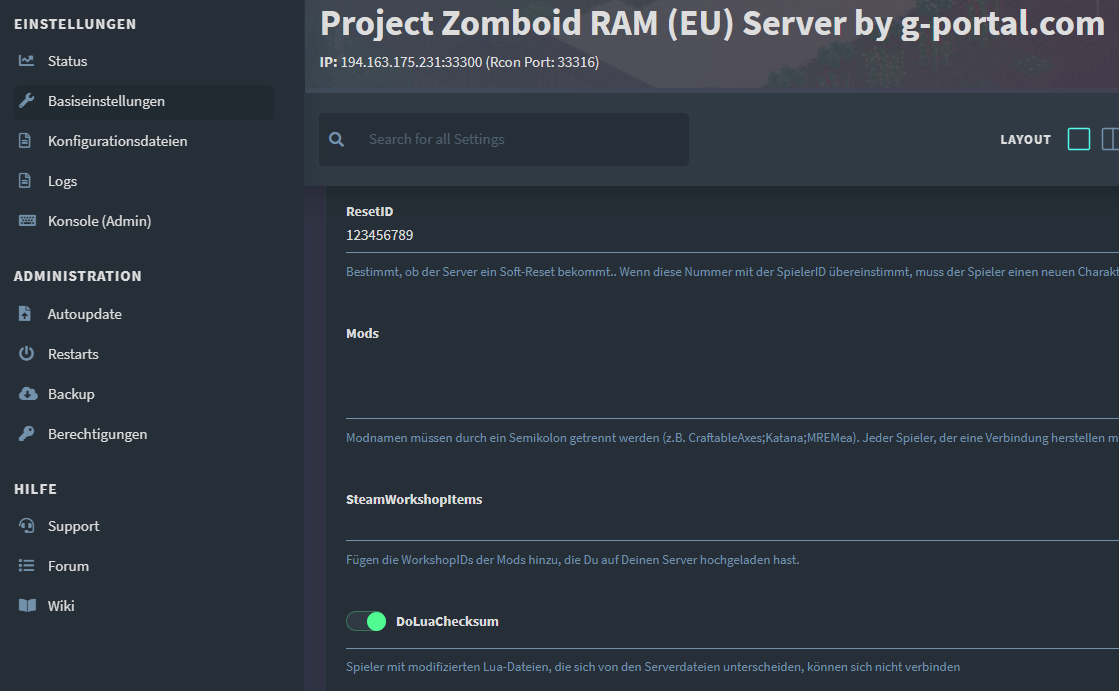Click the Forum list icon
1119x691 pixels.
[x=24, y=565]
